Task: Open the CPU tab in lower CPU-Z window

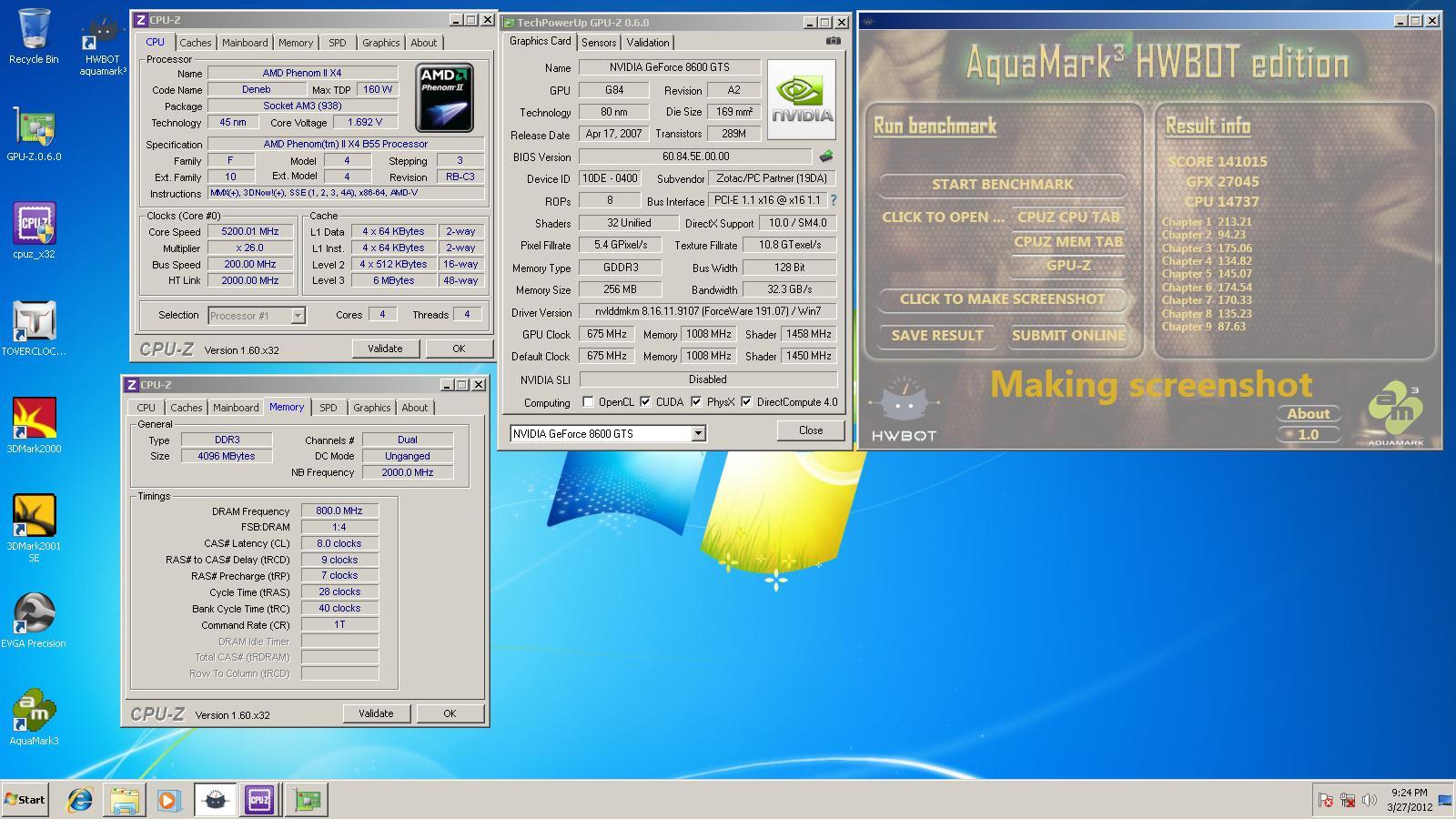Action: click(x=147, y=408)
